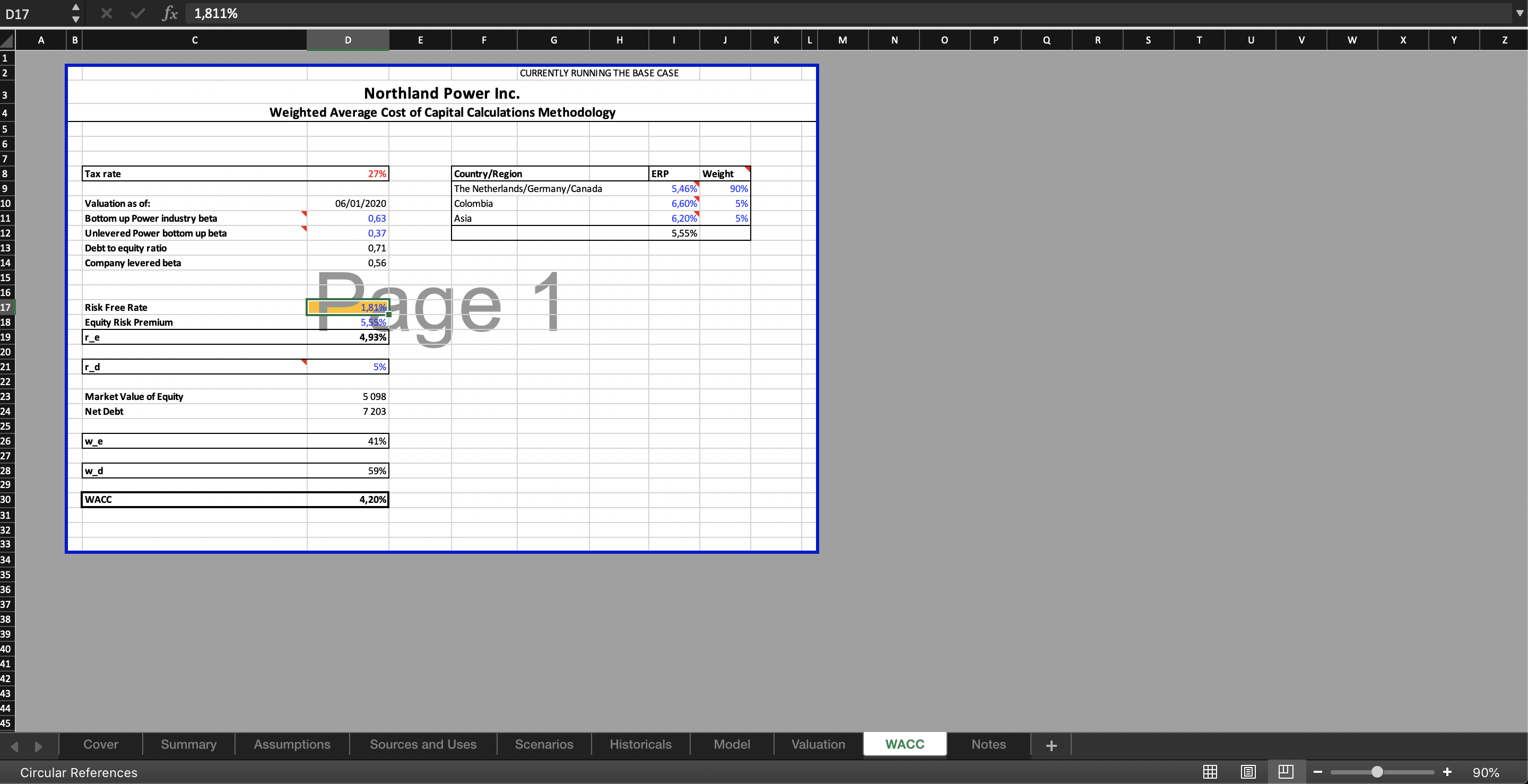Select w_d 59% cell
This screenshot has width=1528, height=784.
[348, 471]
